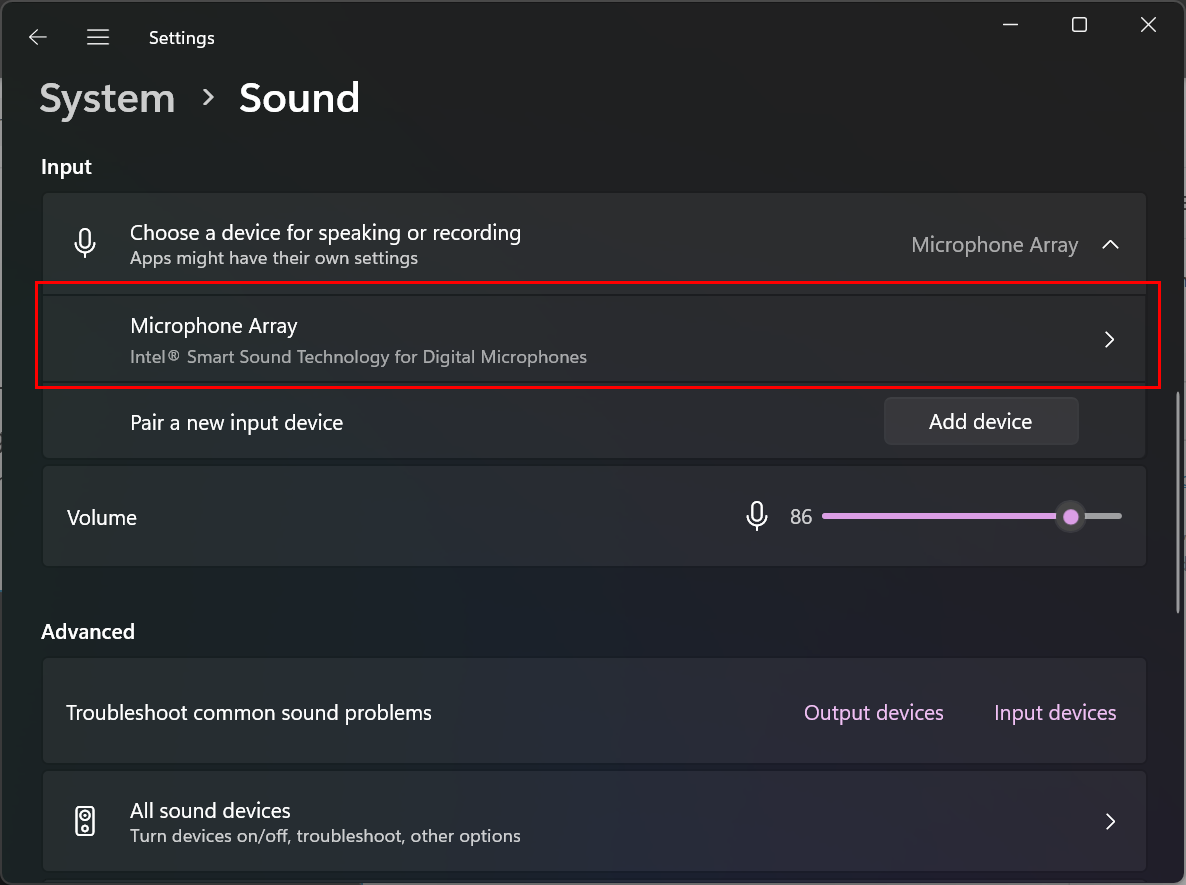Minimize the Settings window
Screen dimensions: 1186x885
click(x=1010, y=25)
